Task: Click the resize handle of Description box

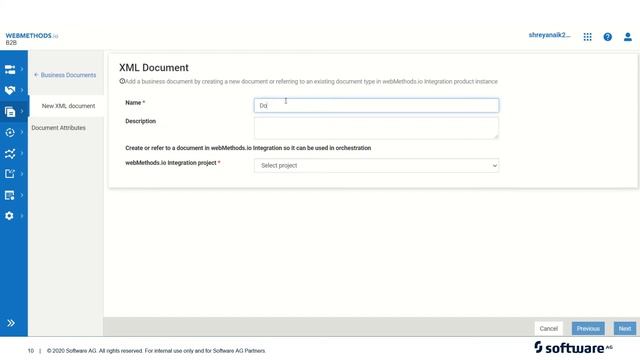Action: point(496,136)
